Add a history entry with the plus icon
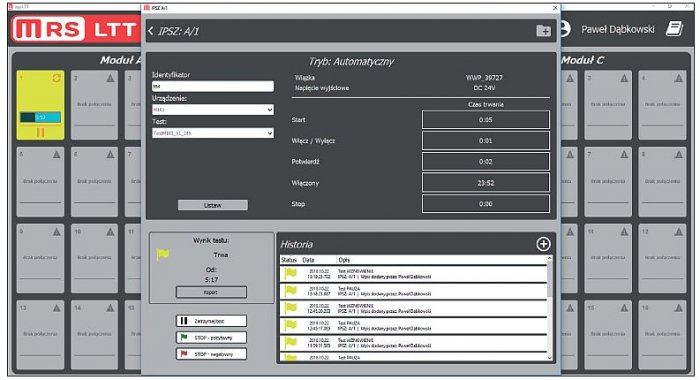This screenshot has height=380, width=700. click(543, 244)
